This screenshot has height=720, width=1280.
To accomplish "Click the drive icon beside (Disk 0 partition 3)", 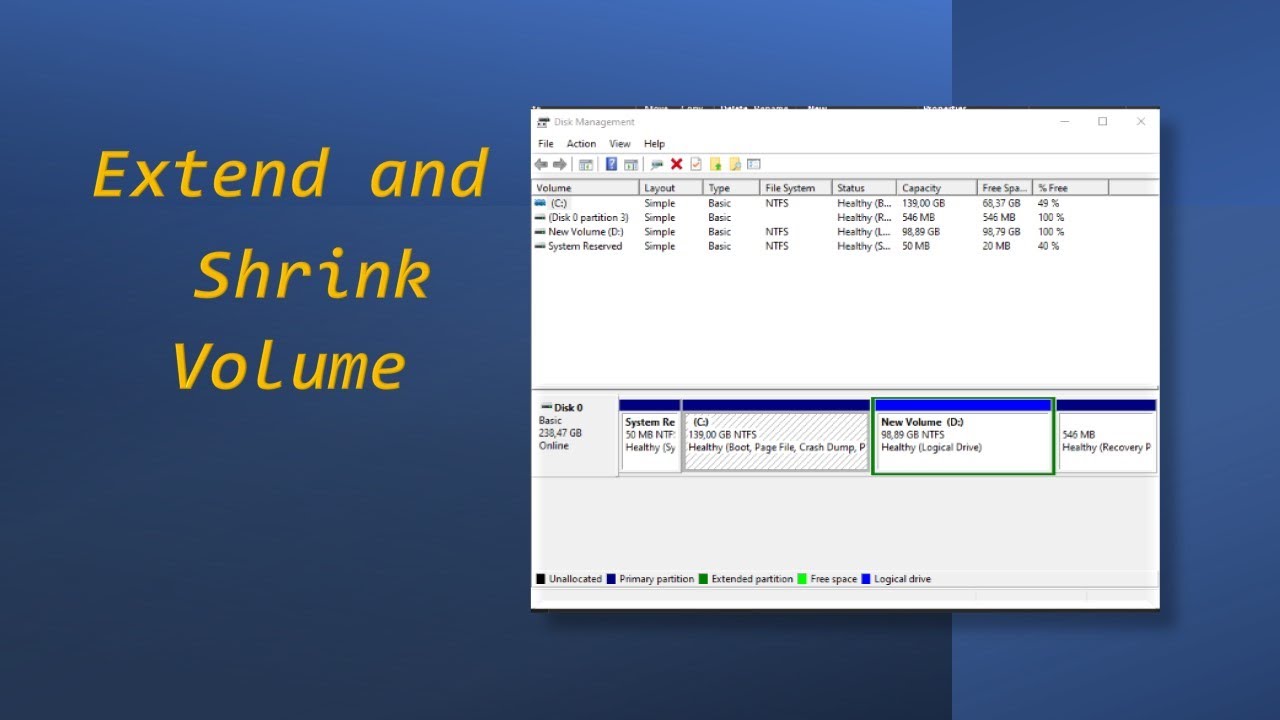I will click(x=540, y=217).
